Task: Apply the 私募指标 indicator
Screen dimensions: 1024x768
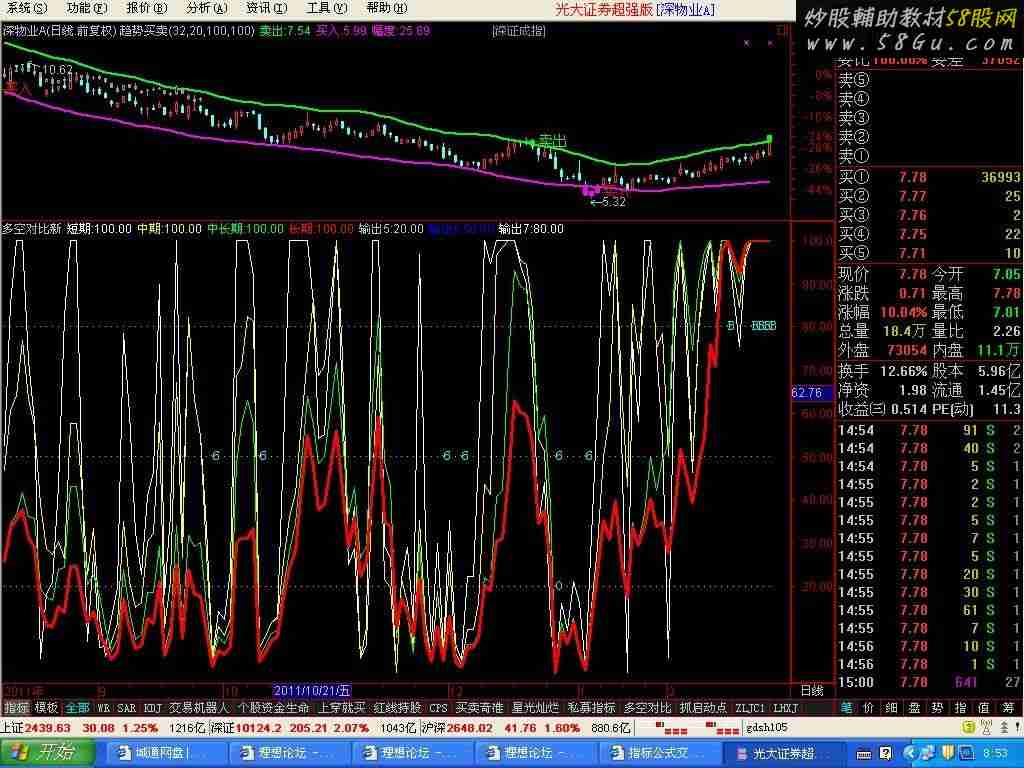Action: coord(592,707)
